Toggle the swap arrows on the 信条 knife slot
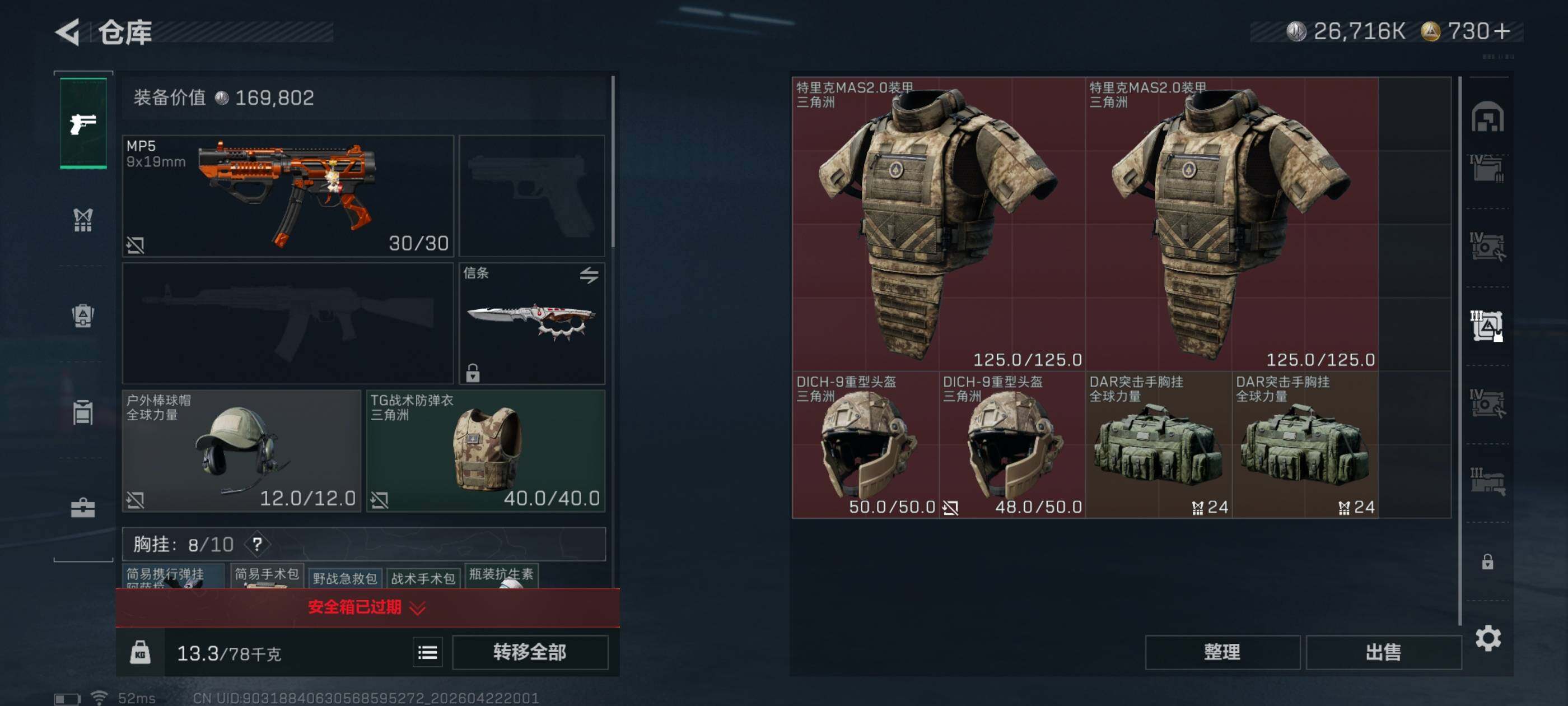The height and width of the screenshot is (706, 1568). [x=588, y=275]
